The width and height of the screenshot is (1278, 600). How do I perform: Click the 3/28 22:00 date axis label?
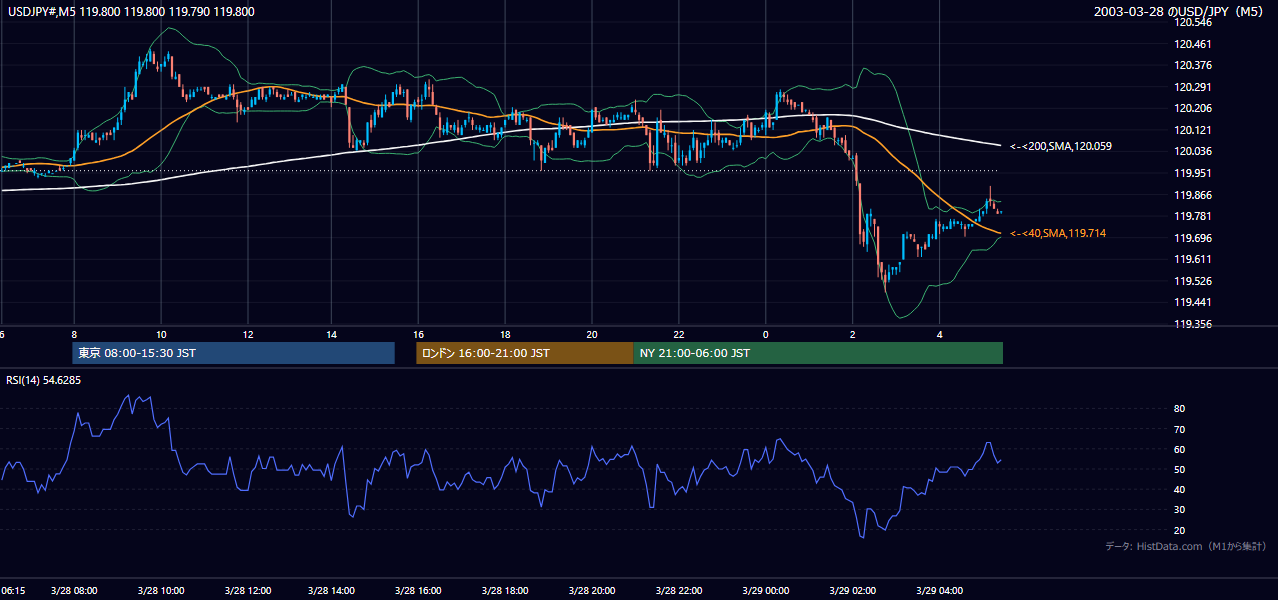(x=679, y=591)
